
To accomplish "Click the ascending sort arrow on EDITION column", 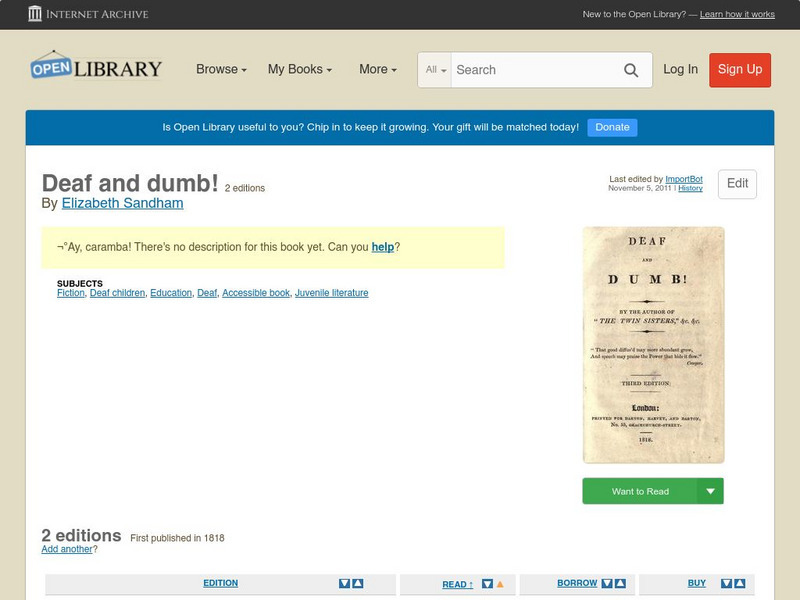I will tap(357, 583).
